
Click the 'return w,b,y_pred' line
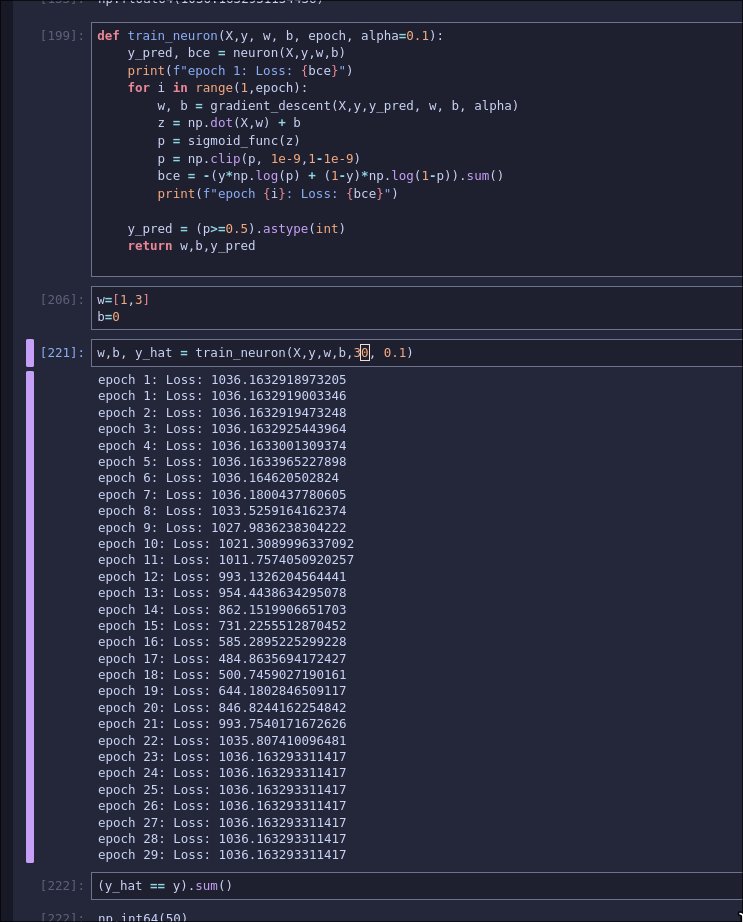pyautogui.click(x=192, y=246)
